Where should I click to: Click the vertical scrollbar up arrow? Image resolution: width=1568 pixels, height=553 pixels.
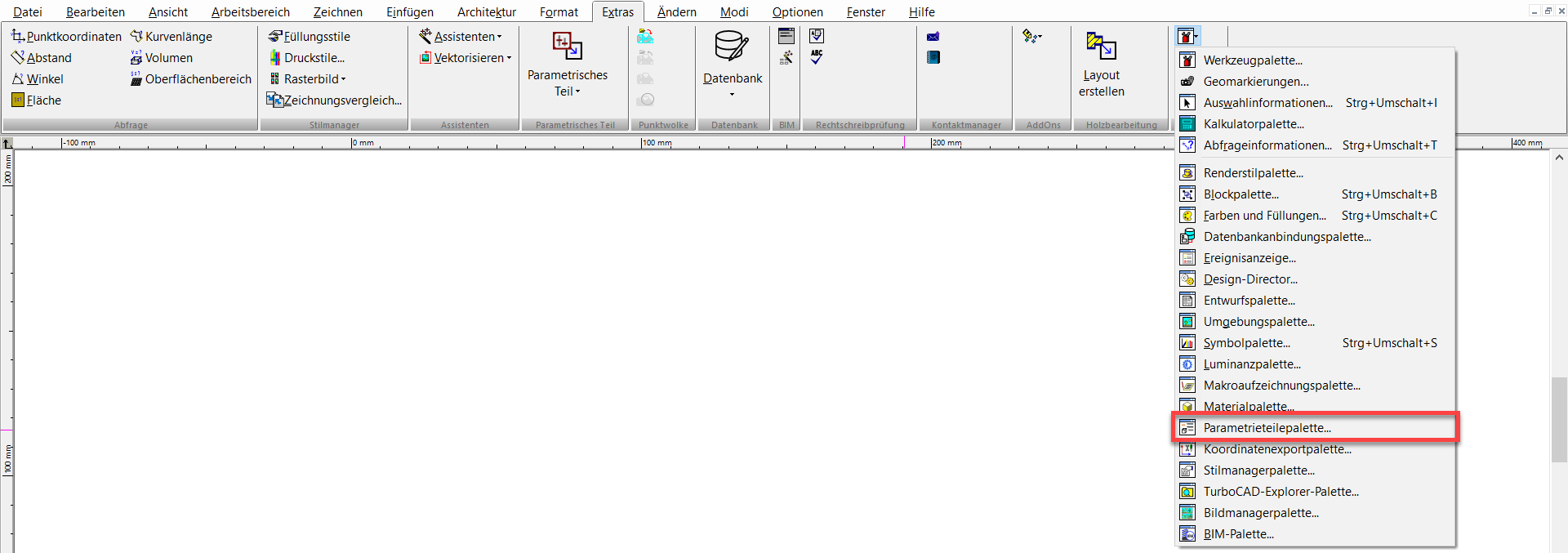tap(1558, 158)
